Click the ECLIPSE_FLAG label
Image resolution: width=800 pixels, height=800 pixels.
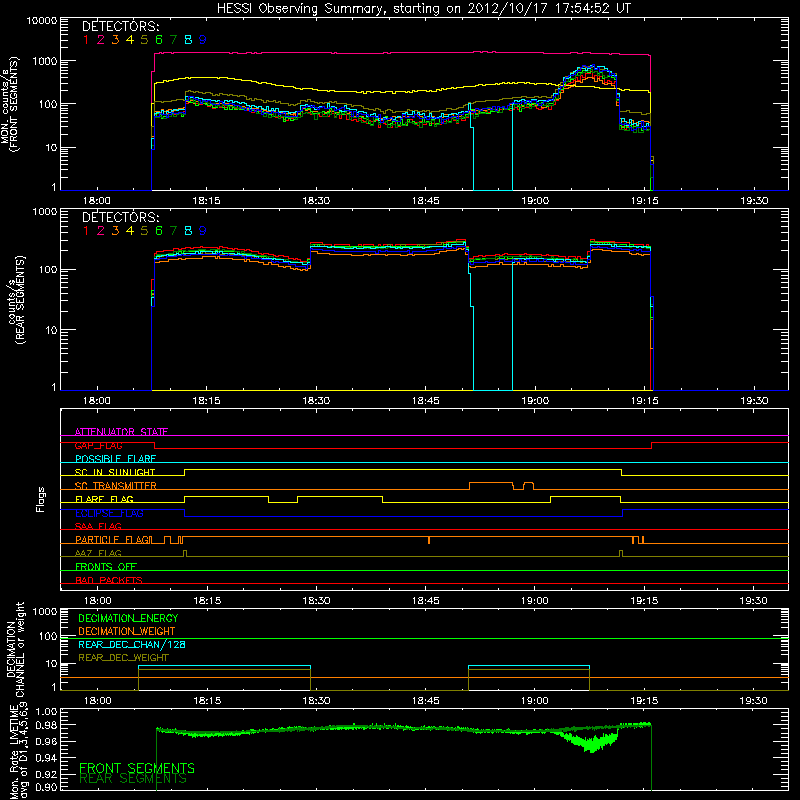coord(109,513)
